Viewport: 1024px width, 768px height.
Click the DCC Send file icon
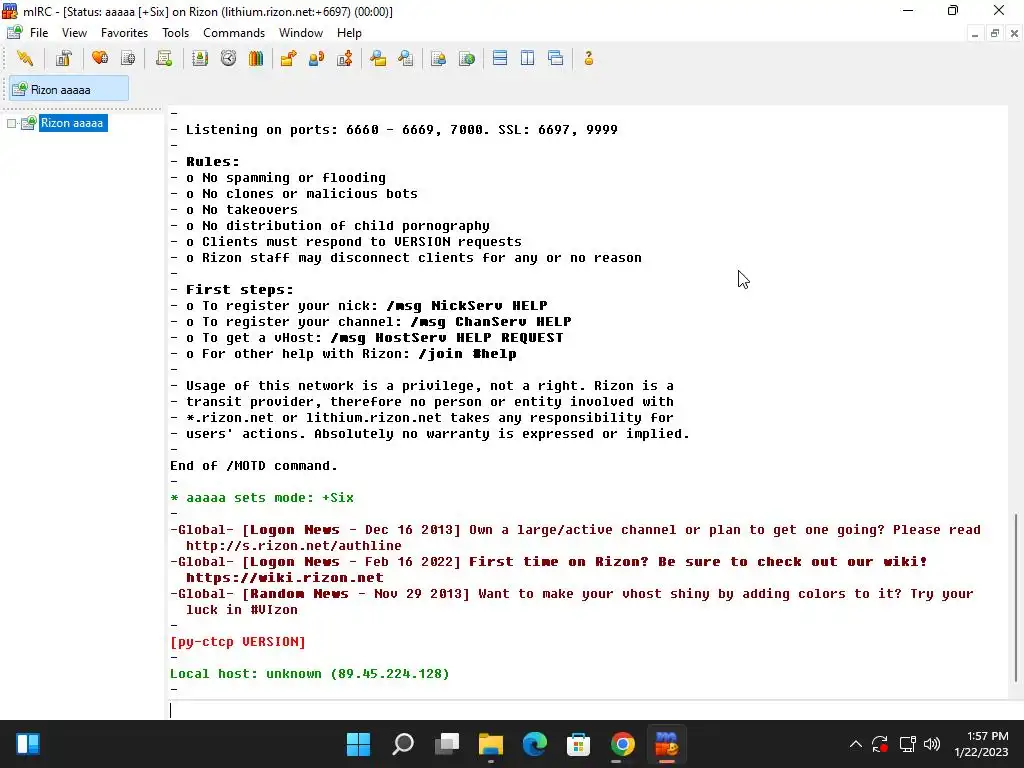click(288, 59)
